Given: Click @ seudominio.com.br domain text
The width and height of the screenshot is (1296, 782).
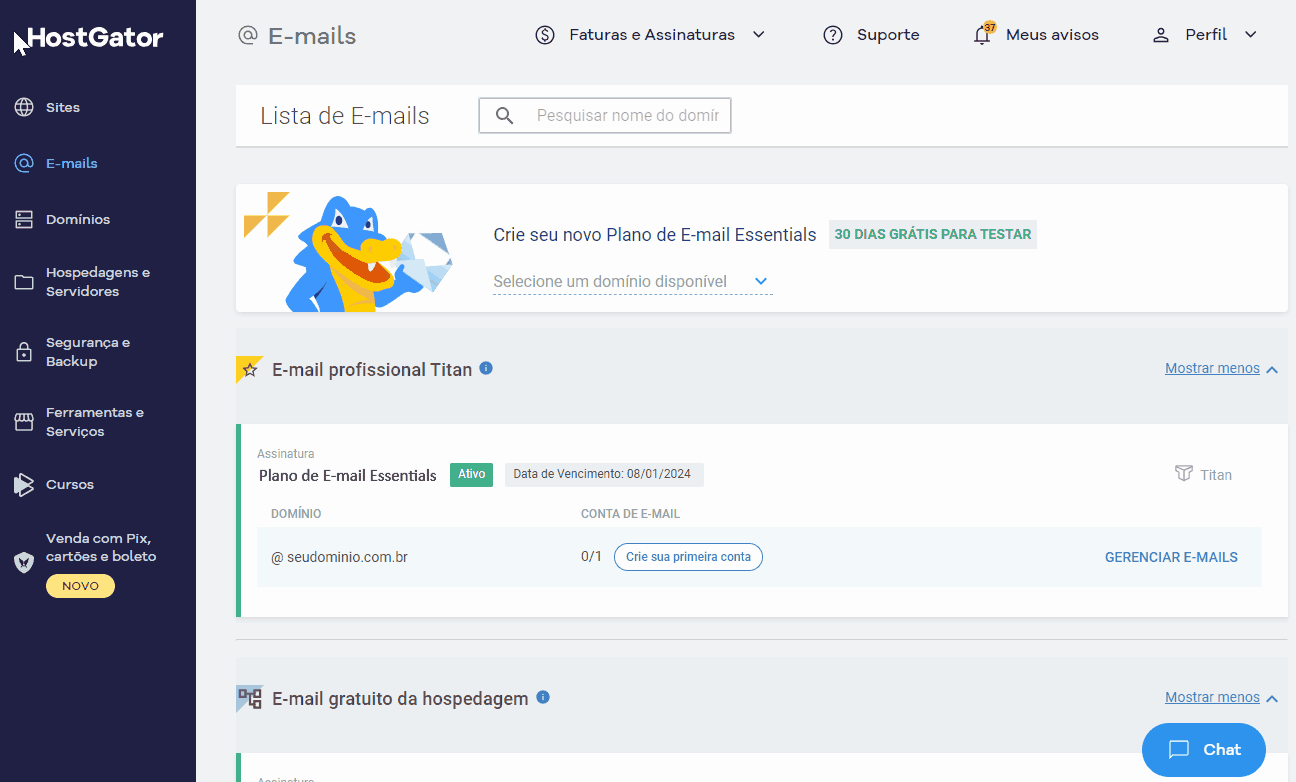Looking at the screenshot, I should tap(339, 557).
